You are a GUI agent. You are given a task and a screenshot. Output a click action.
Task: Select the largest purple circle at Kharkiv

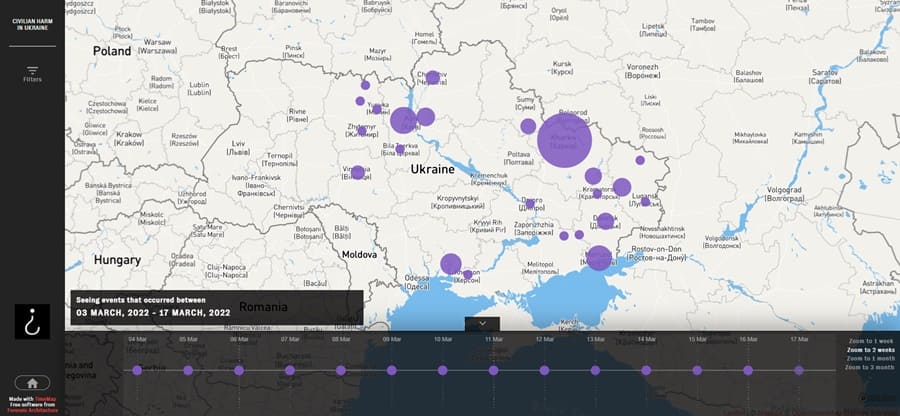[565, 141]
